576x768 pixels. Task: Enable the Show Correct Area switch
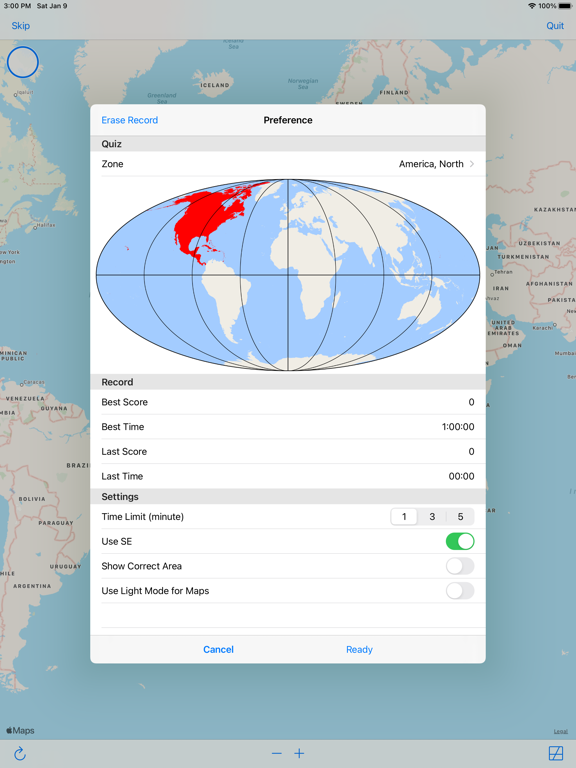[x=460, y=566]
